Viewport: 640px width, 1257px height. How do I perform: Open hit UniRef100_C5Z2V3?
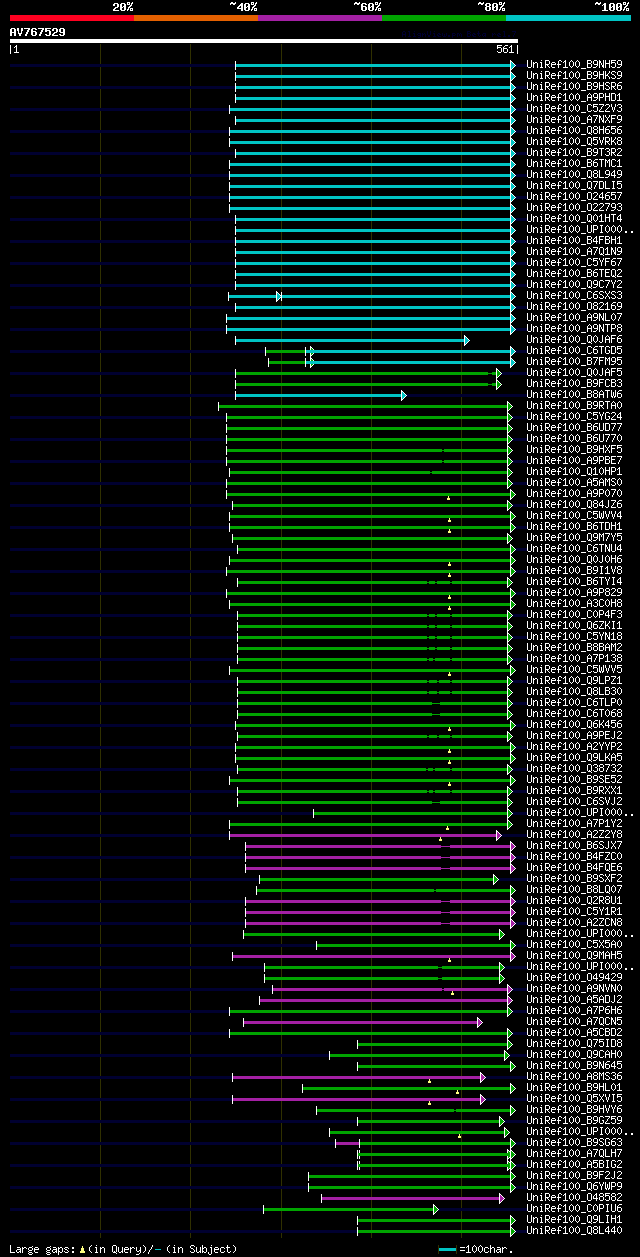(574, 108)
